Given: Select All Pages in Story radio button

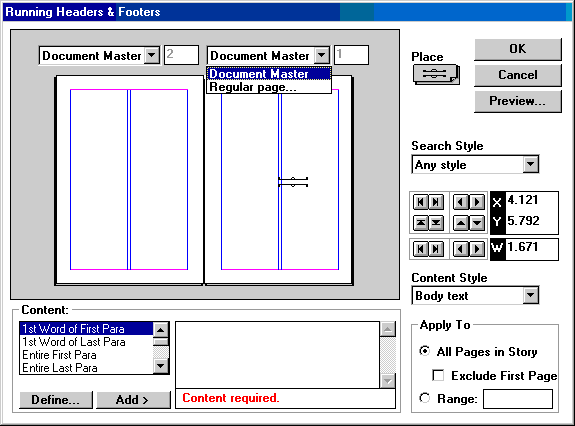Looking at the screenshot, I should click(425, 351).
